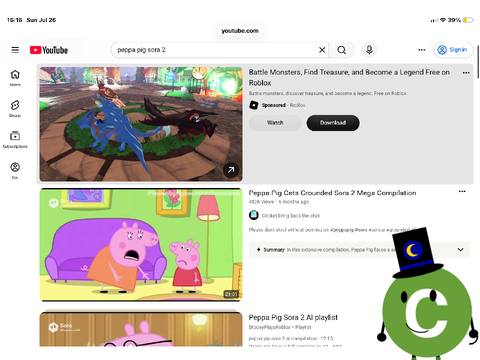Open the ad external link arrow icon

[231, 170]
